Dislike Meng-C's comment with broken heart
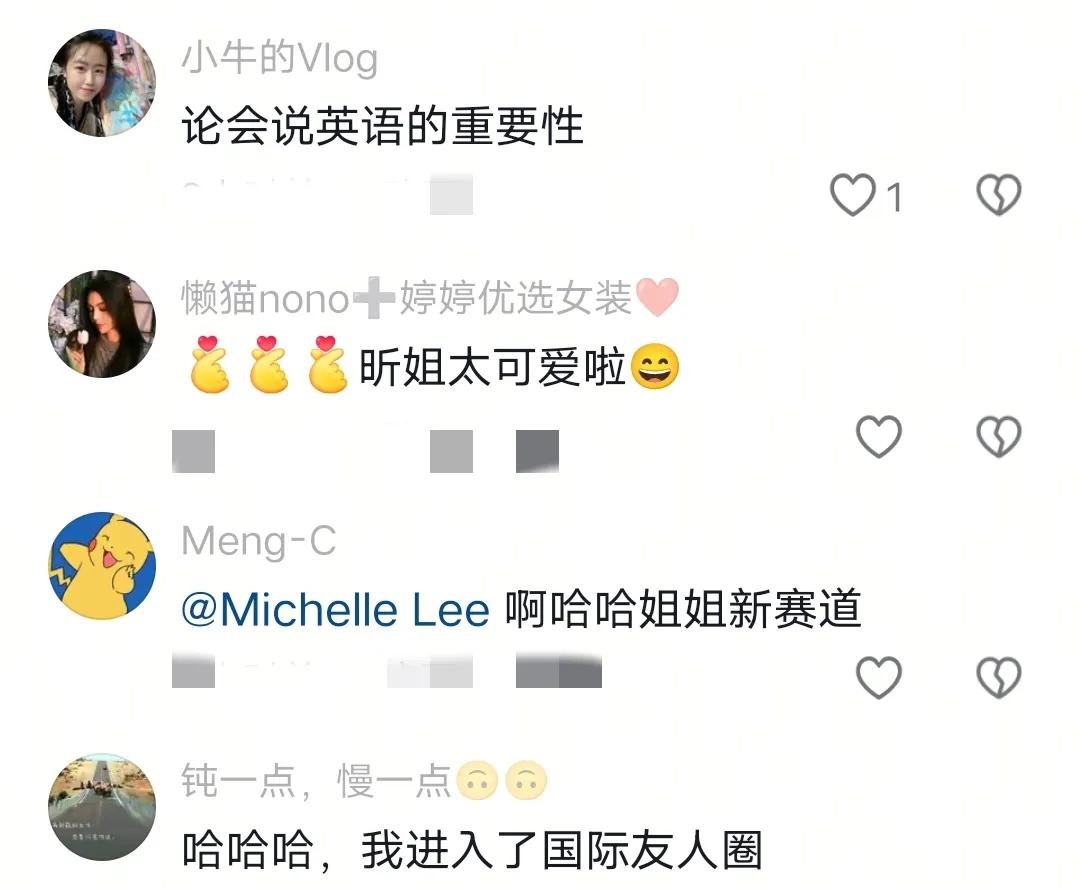Image resolution: width=1080 pixels, height=890 pixels. [999, 677]
